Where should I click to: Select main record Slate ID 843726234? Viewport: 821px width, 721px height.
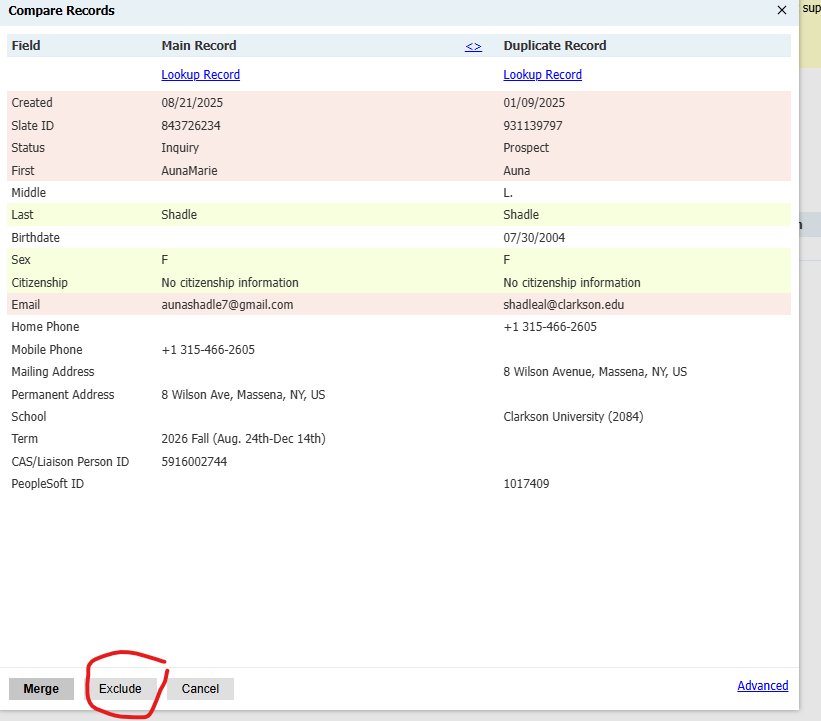[190, 126]
